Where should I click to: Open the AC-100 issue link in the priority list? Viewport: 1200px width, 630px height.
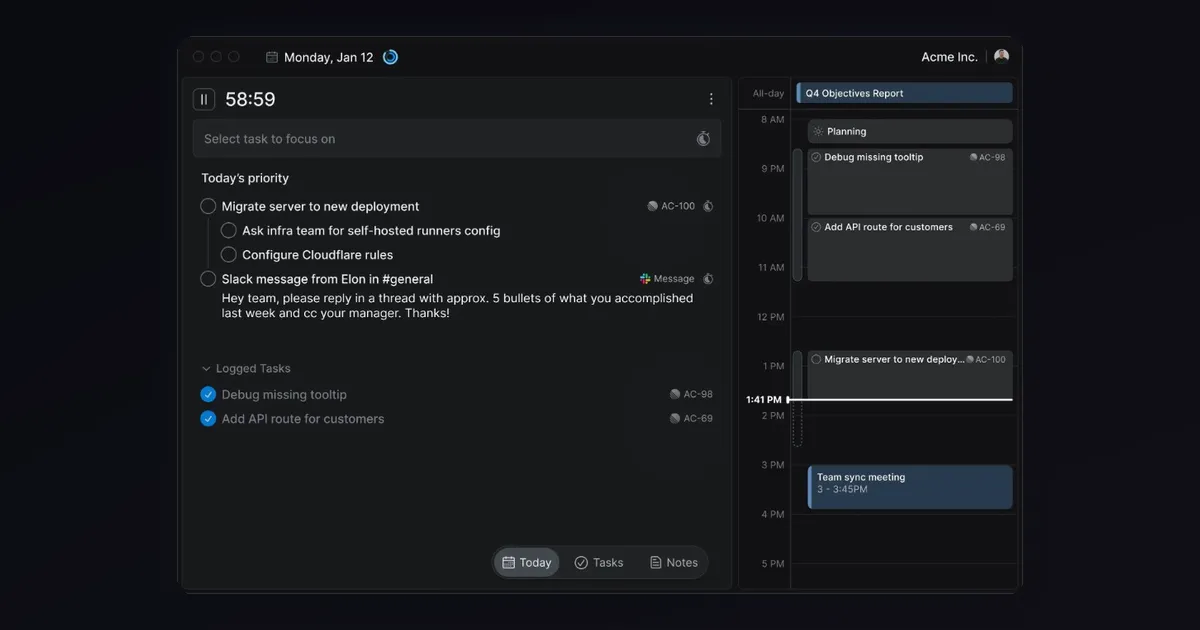coord(671,206)
